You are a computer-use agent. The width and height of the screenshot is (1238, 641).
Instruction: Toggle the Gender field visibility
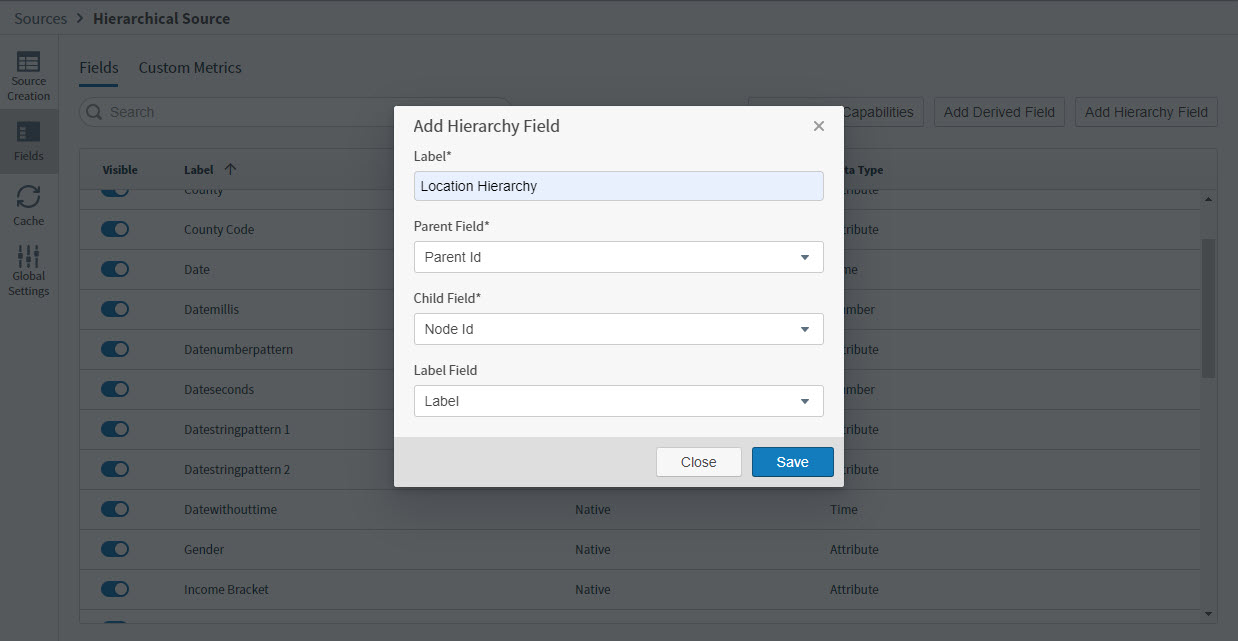(114, 549)
